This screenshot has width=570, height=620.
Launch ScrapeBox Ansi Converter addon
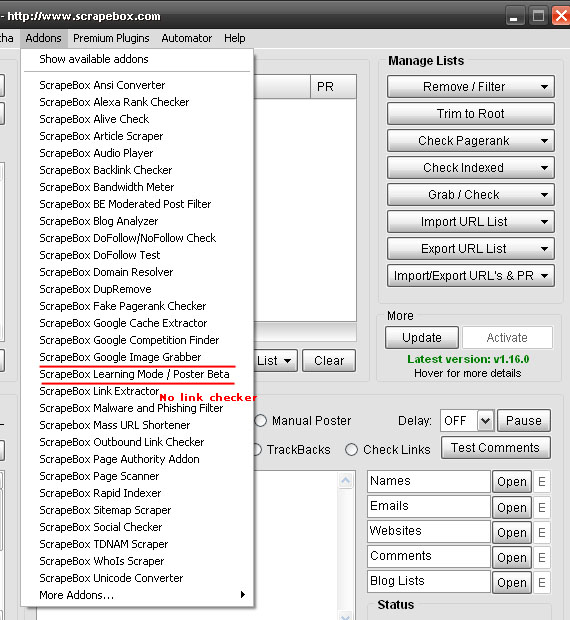(x=137, y=85)
